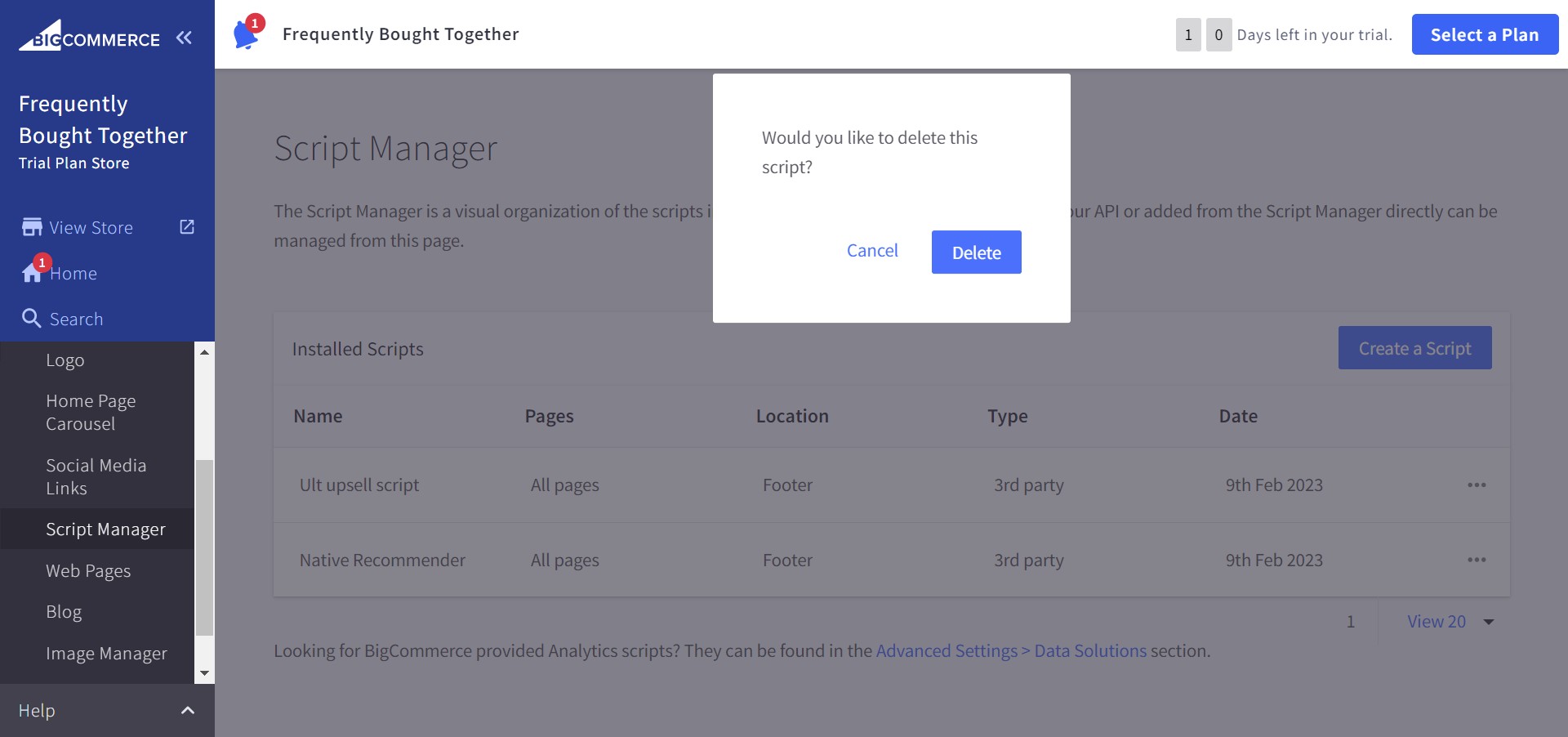Click Ult upsell script name
The image size is (1568, 737).
pyautogui.click(x=359, y=485)
